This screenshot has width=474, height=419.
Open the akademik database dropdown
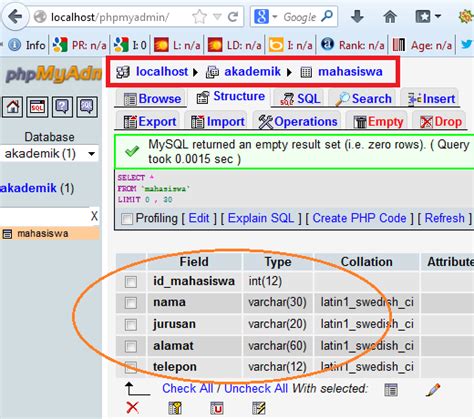pyautogui.click(x=49, y=154)
